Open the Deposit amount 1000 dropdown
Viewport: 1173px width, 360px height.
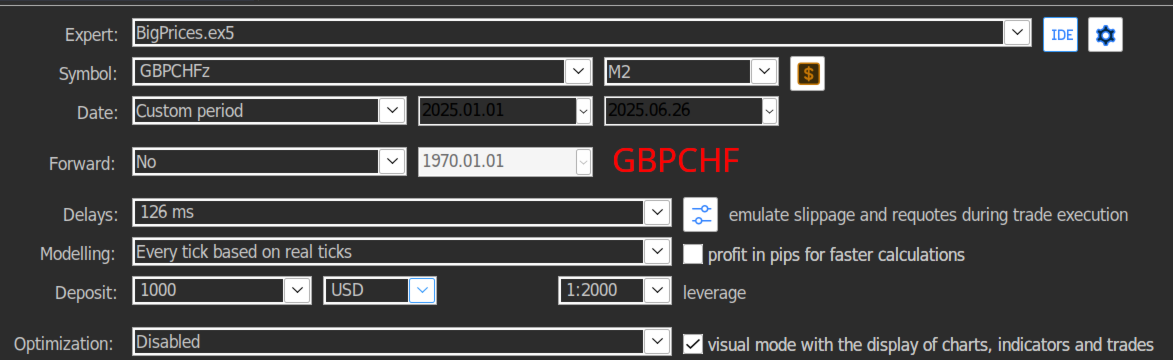click(x=297, y=290)
